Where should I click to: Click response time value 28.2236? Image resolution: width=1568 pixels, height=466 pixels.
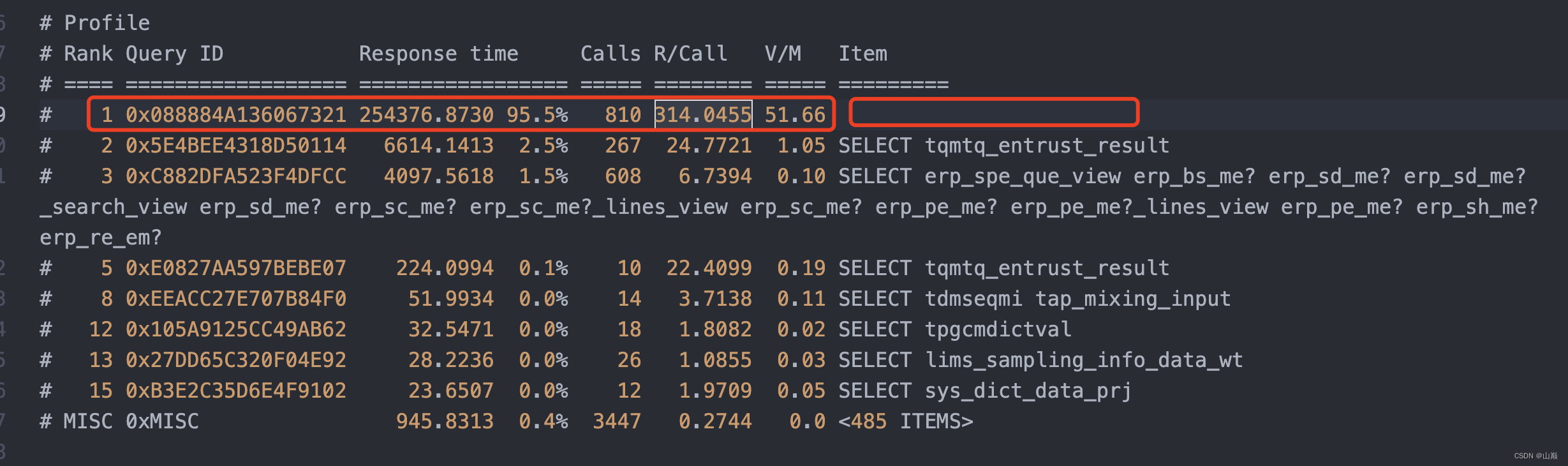451,360
